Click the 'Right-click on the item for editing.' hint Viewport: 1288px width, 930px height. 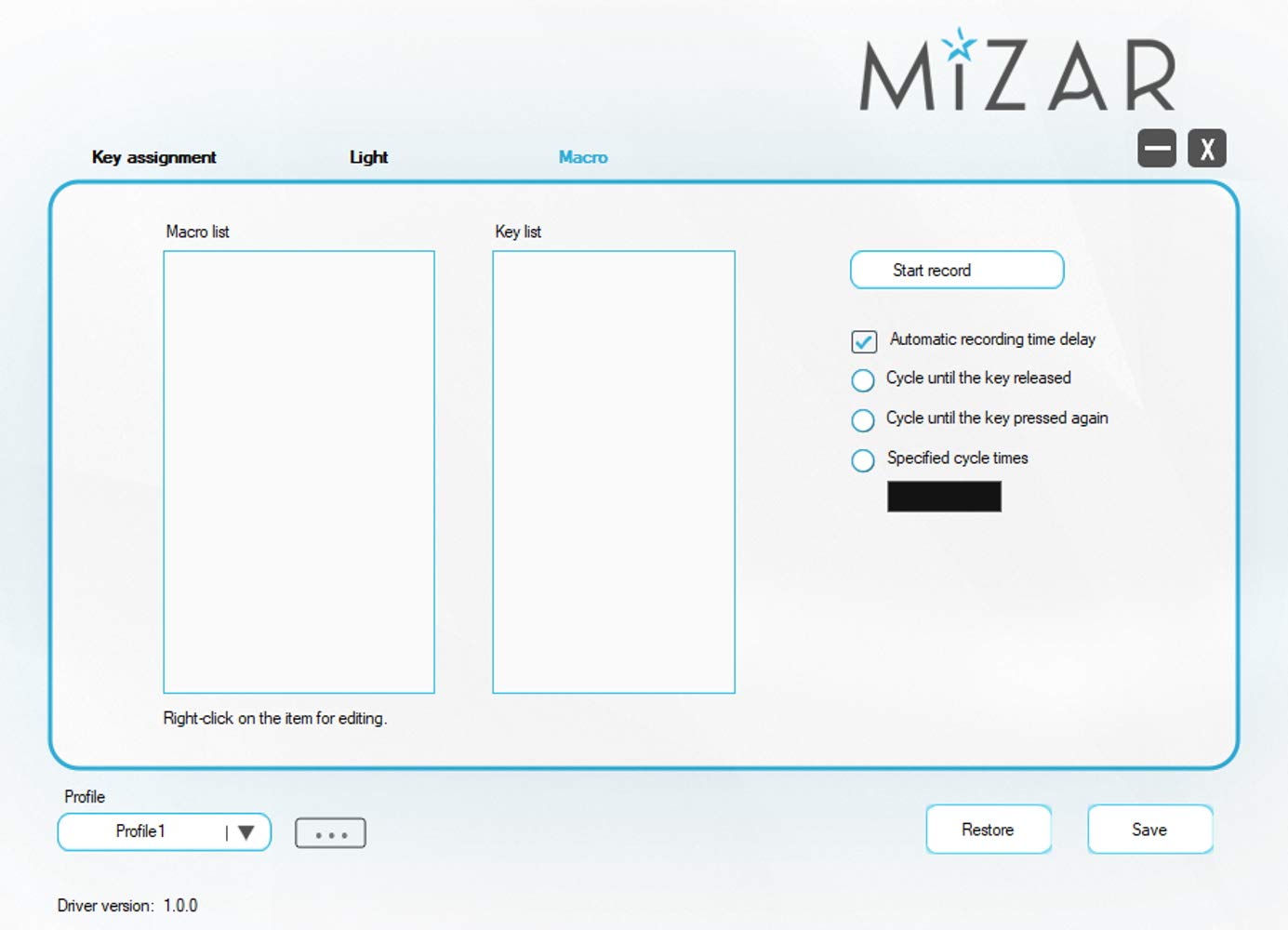[275, 718]
